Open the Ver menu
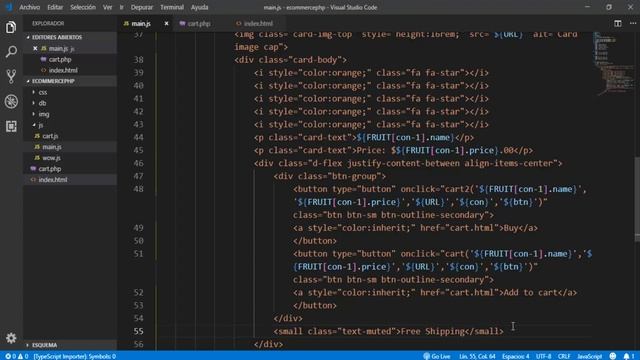Screen dimensions: 640x360 pos(107,7)
